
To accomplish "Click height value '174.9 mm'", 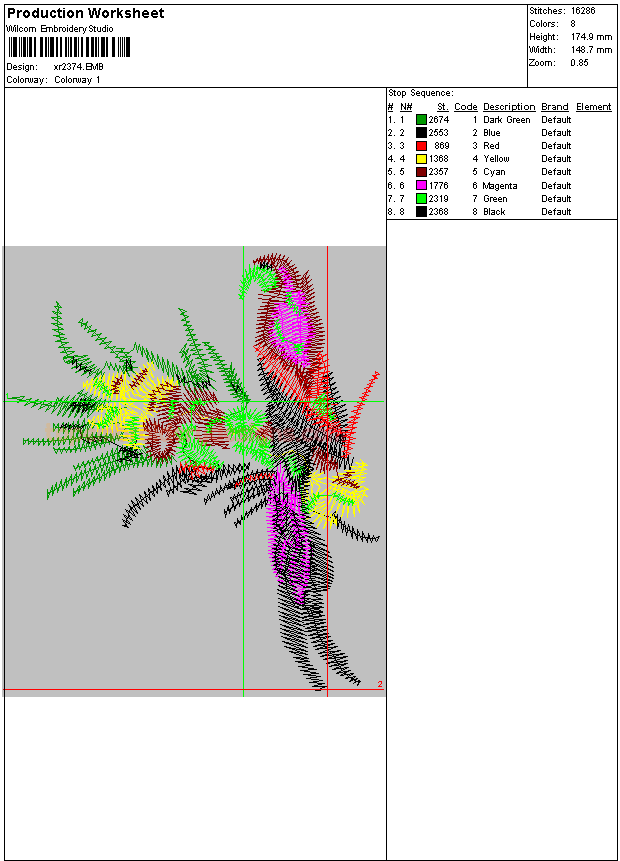I will pyautogui.click(x=591, y=37).
